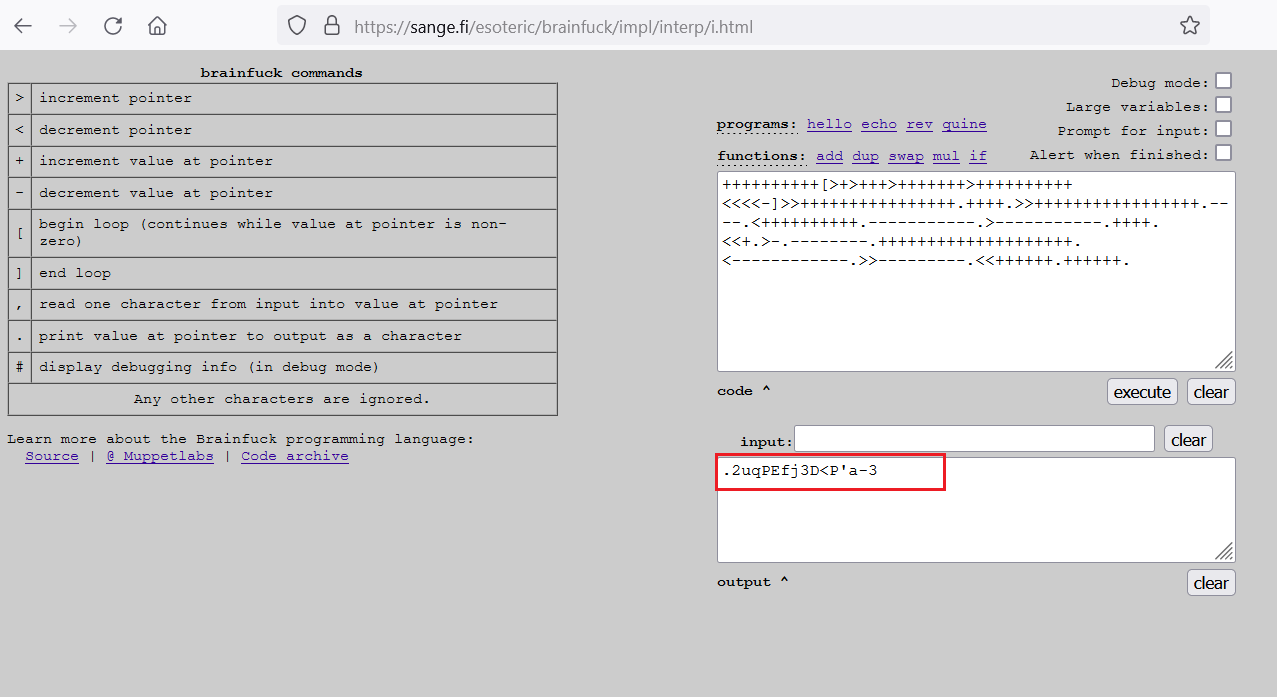The image size is (1277, 697).
Task: Check the Prompt for input option
Action: point(1223,129)
